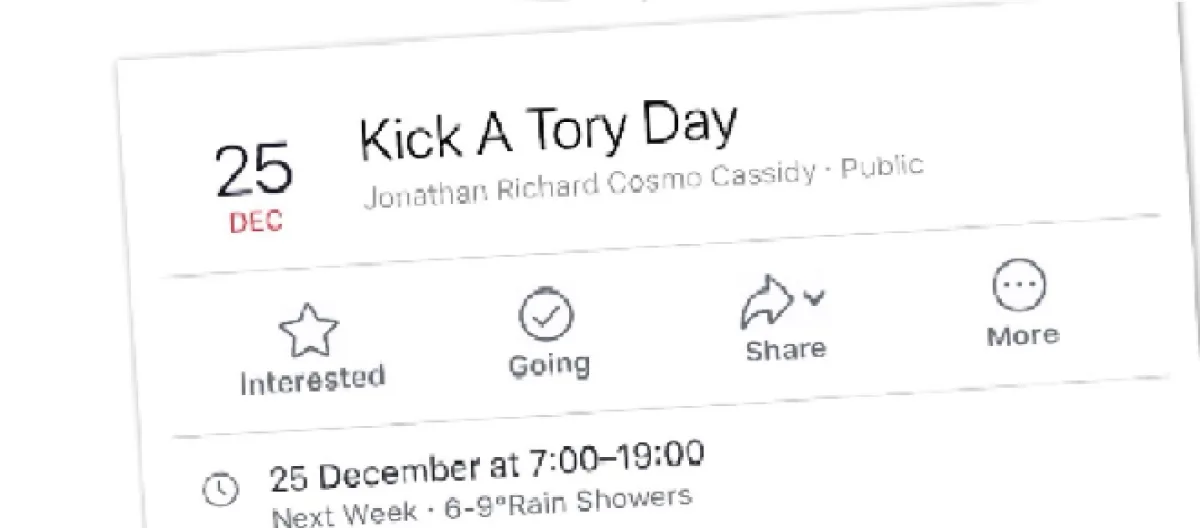The image size is (1200, 528).
Task: Open the Kick A Tory Day title
Action: pos(548,130)
